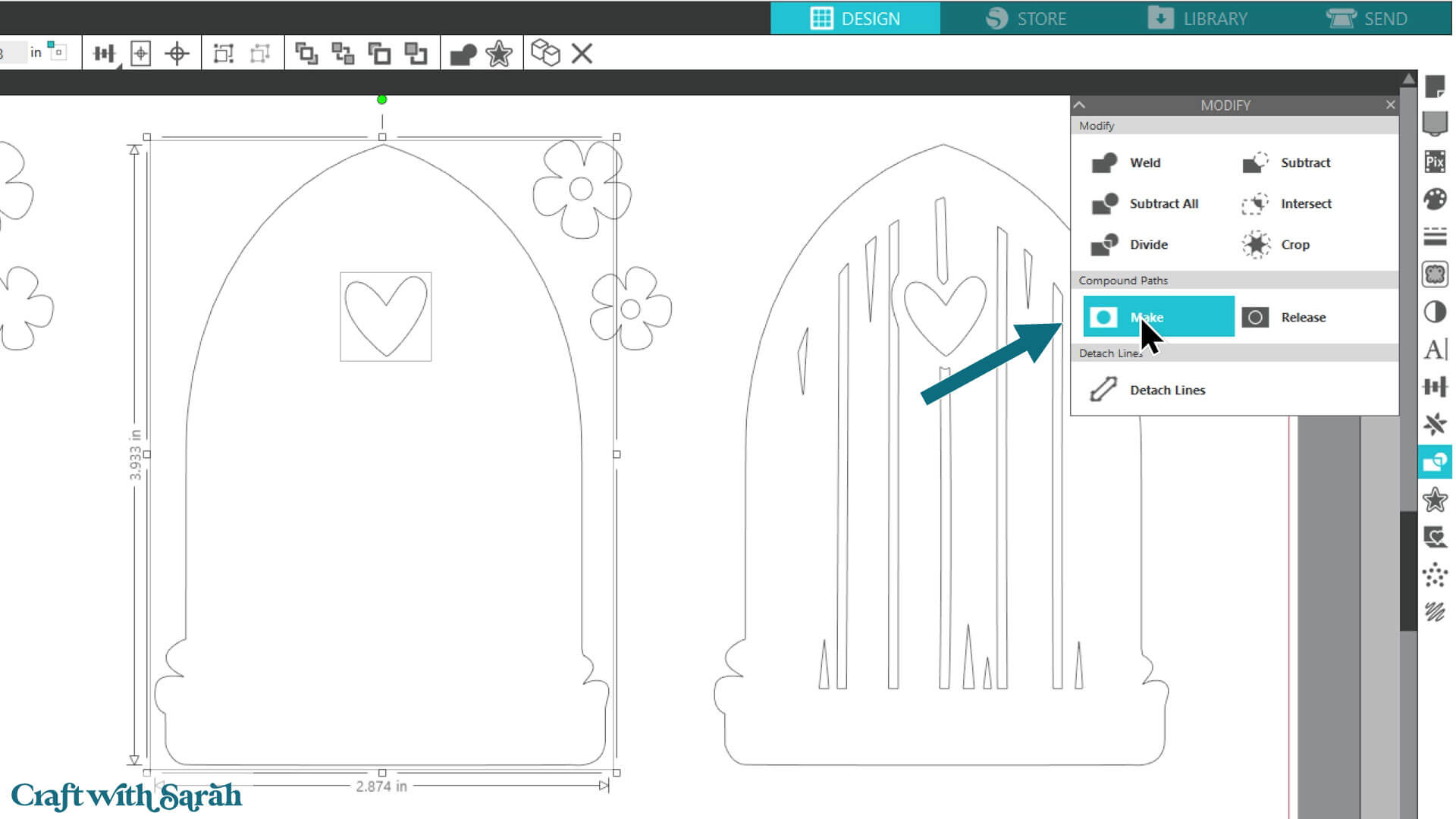Click the delete X toolbar icon
The width and height of the screenshot is (1456, 819).
[582, 53]
